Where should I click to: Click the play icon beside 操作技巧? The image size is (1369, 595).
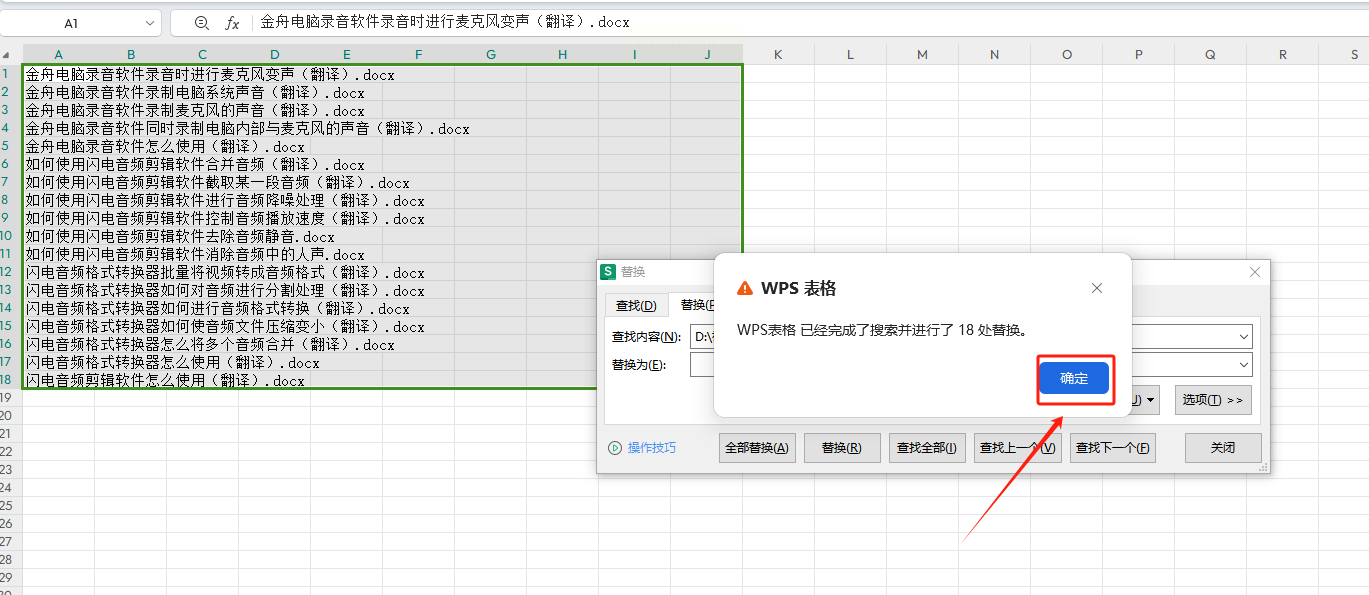pyautogui.click(x=615, y=448)
